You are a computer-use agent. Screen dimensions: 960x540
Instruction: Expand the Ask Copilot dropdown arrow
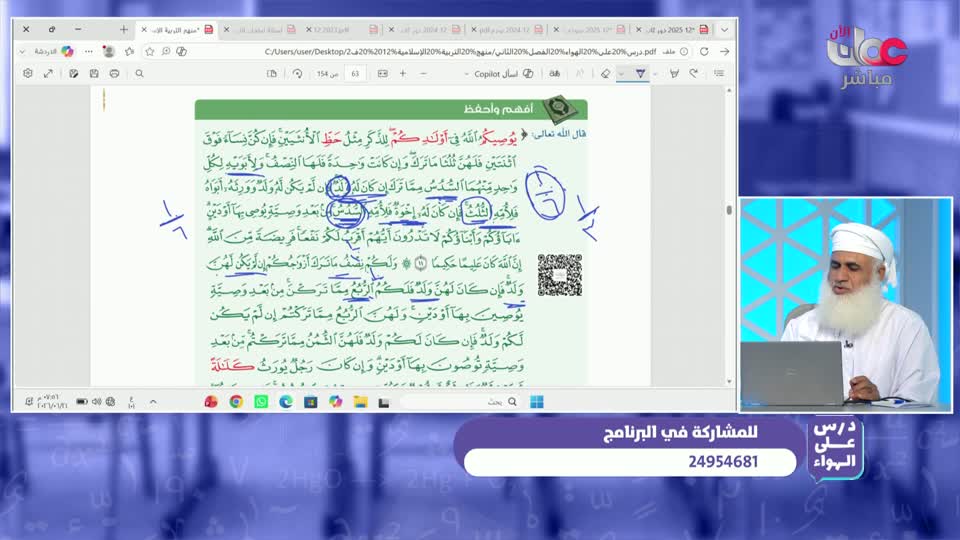tap(467, 74)
